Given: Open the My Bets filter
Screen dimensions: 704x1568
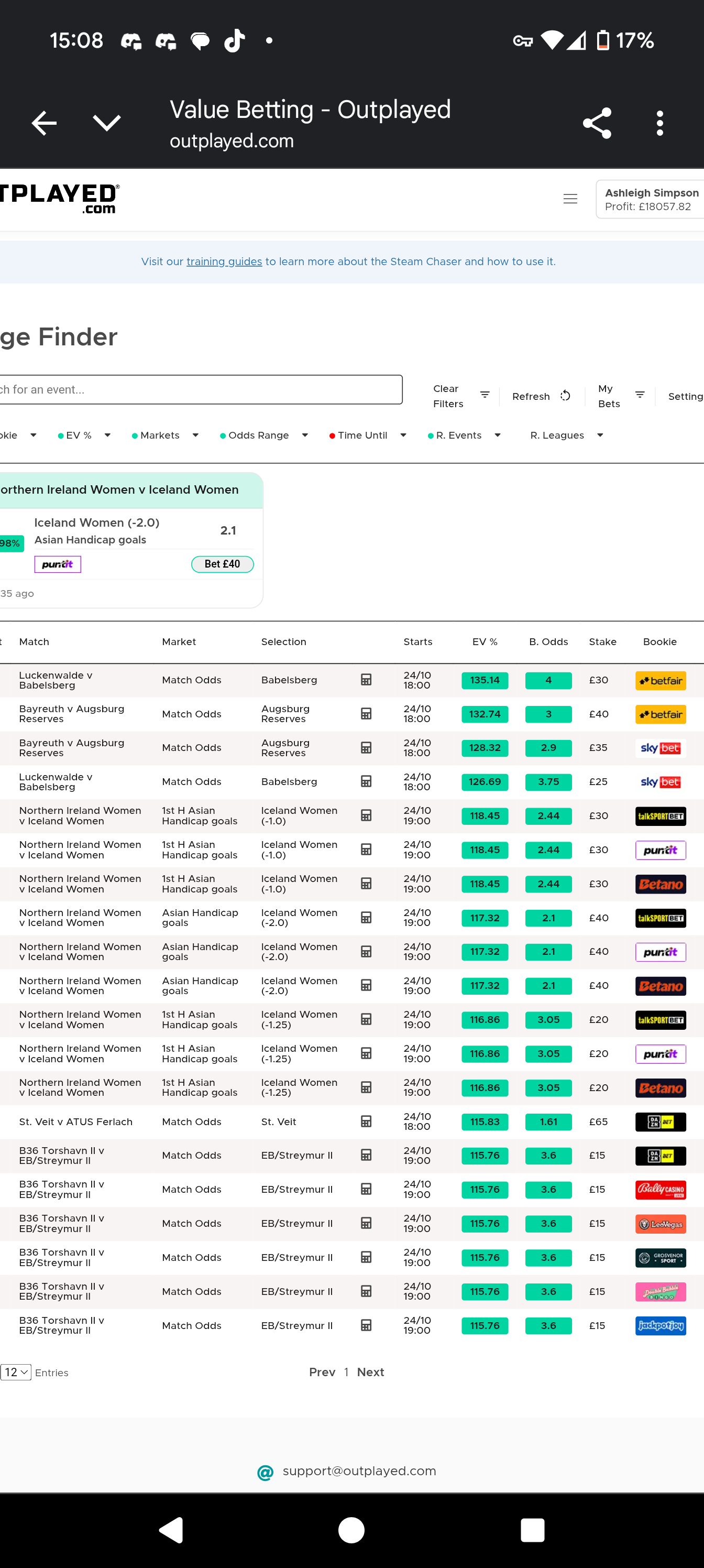Looking at the screenshot, I should click(x=640, y=396).
